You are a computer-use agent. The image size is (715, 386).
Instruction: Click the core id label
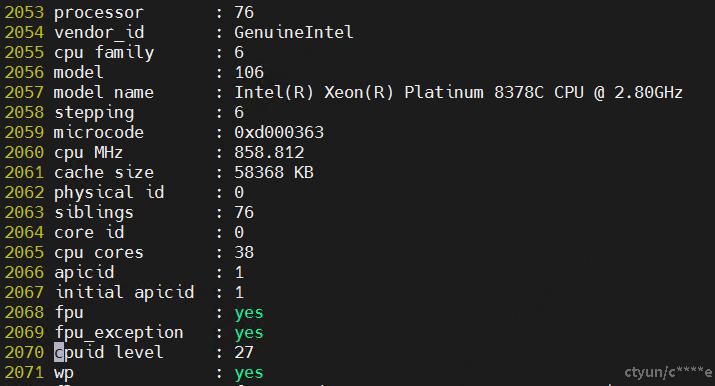point(89,232)
